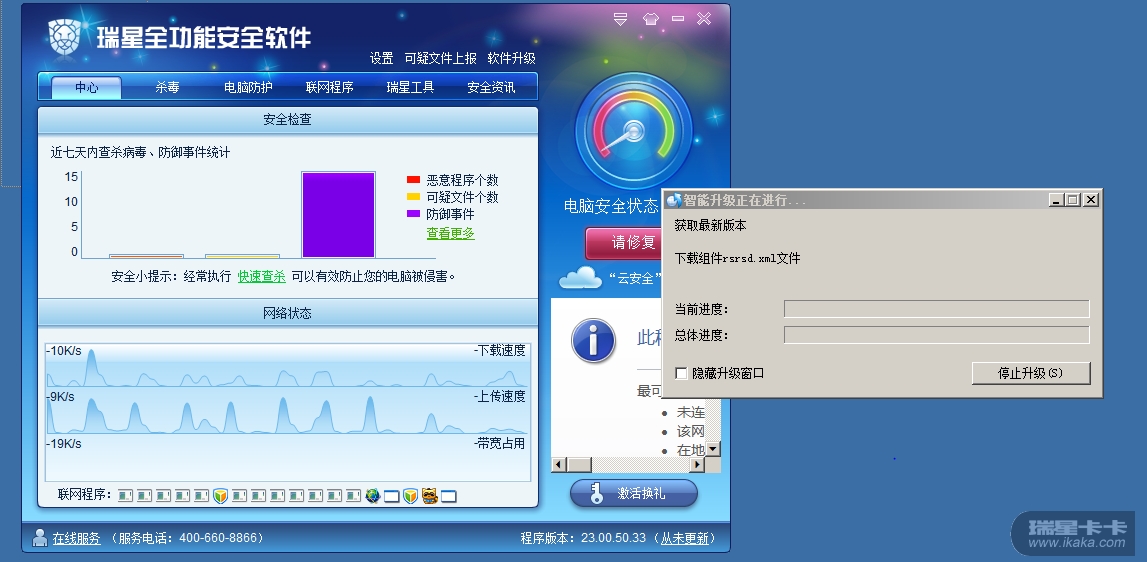Switch to the 中心 tab
The height and width of the screenshot is (562, 1147).
86,87
